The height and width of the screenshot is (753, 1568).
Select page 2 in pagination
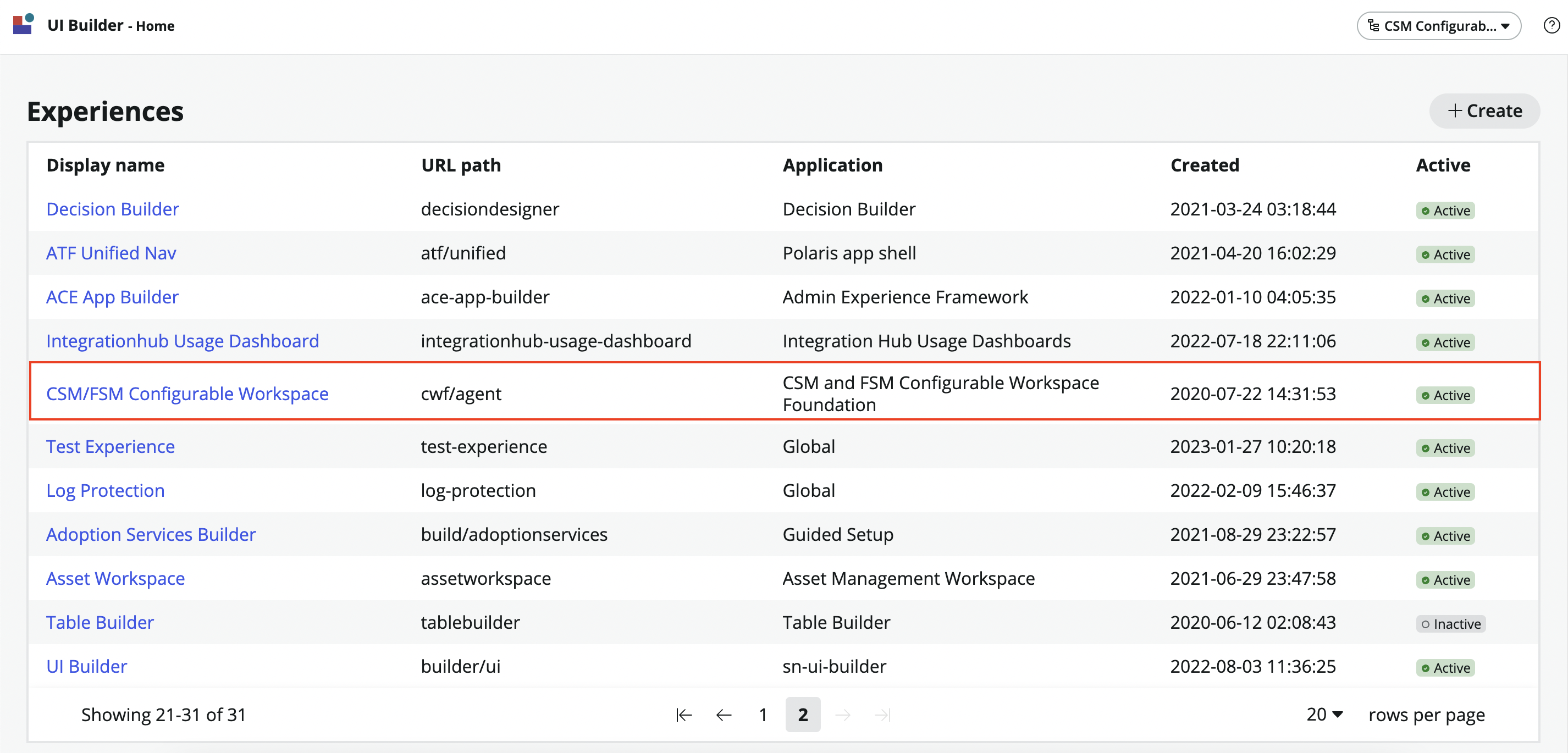[x=802, y=715]
